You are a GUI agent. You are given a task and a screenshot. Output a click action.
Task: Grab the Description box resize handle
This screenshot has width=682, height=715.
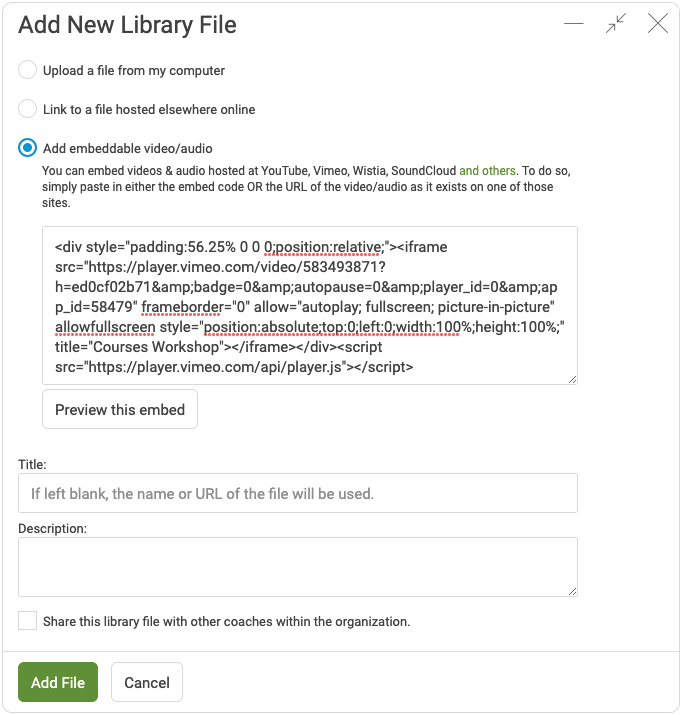[573, 591]
